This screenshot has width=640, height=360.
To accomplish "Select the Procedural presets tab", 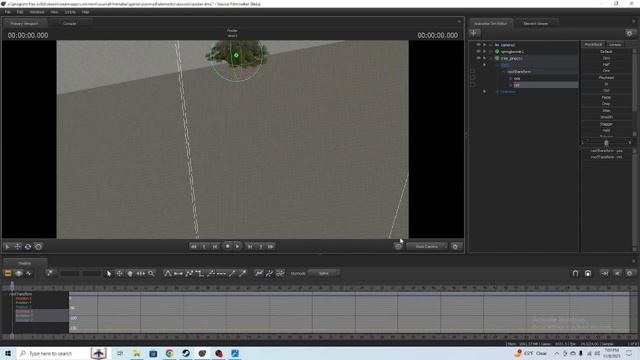I will coord(593,44).
